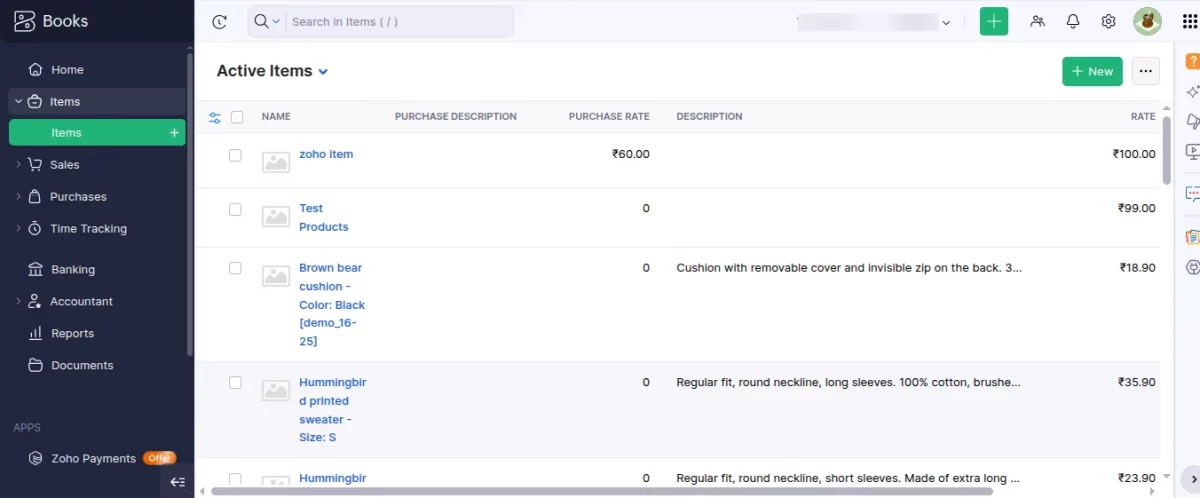Open the more options ellipsis button
The height and width of the screenshot is (498, 1200).
tap(1145, 71)
